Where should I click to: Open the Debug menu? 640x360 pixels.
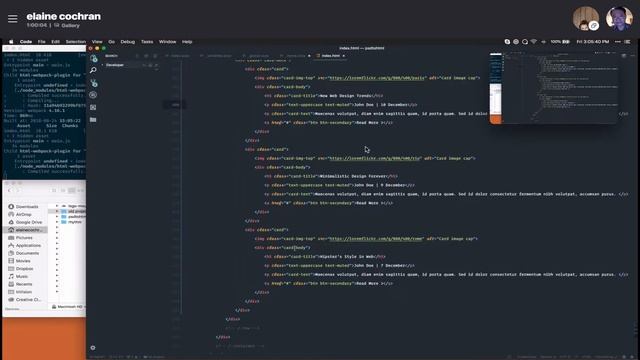pyautogui.click(x=127, y=42)
